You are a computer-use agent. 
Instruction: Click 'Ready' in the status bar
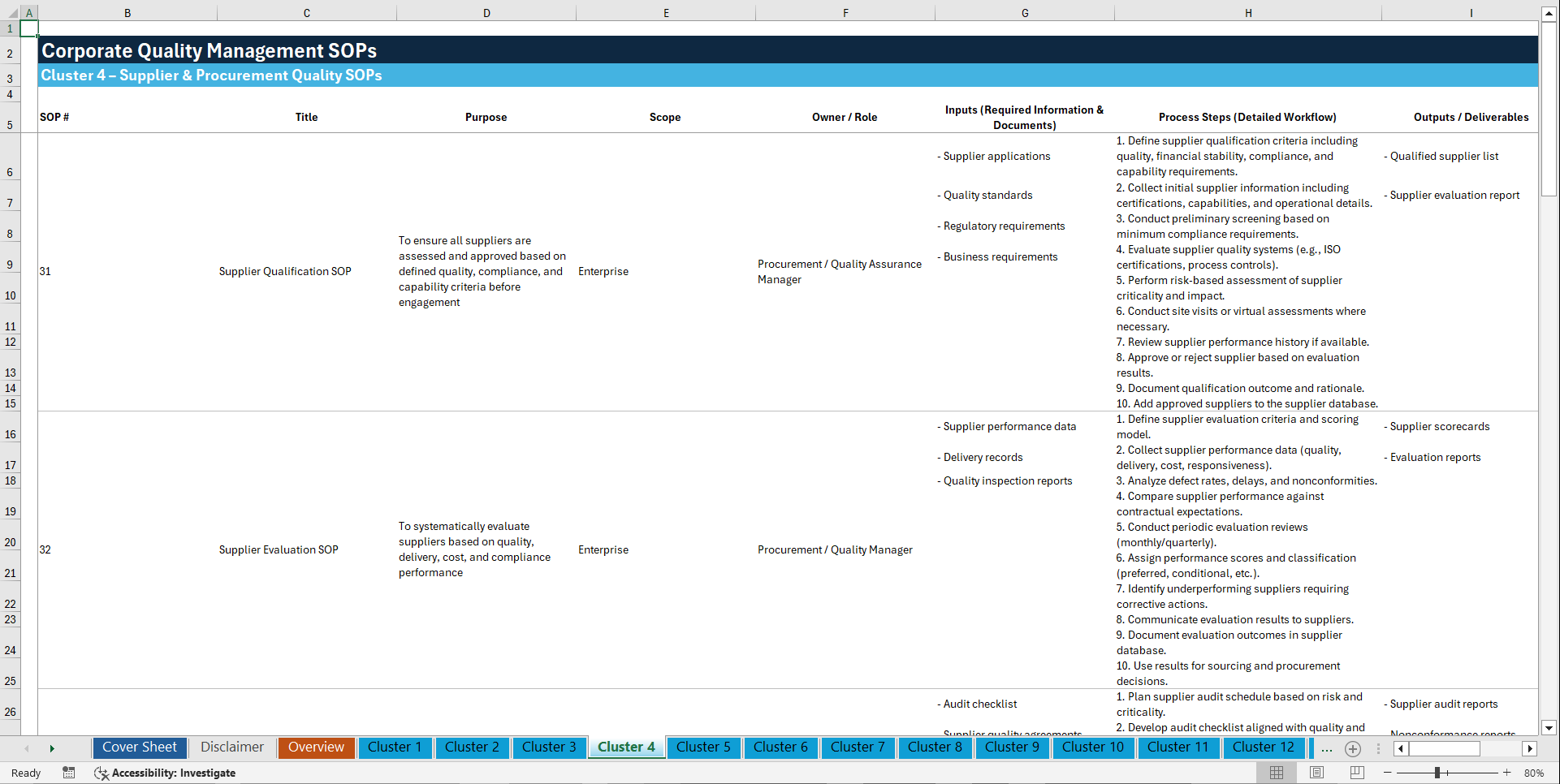(x=26, y=773)
